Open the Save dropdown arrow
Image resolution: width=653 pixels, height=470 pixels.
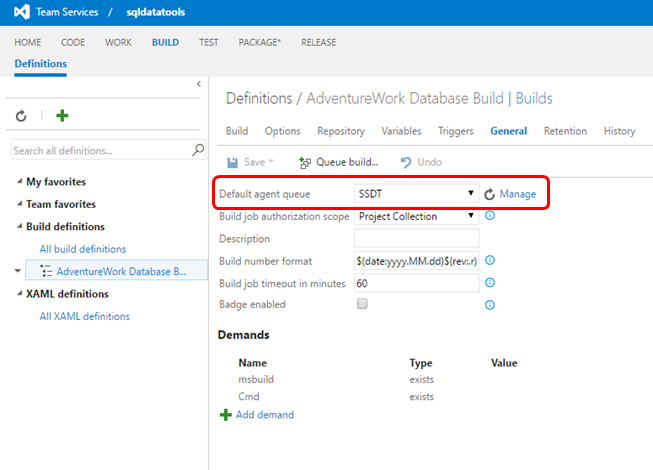(271, 162)
